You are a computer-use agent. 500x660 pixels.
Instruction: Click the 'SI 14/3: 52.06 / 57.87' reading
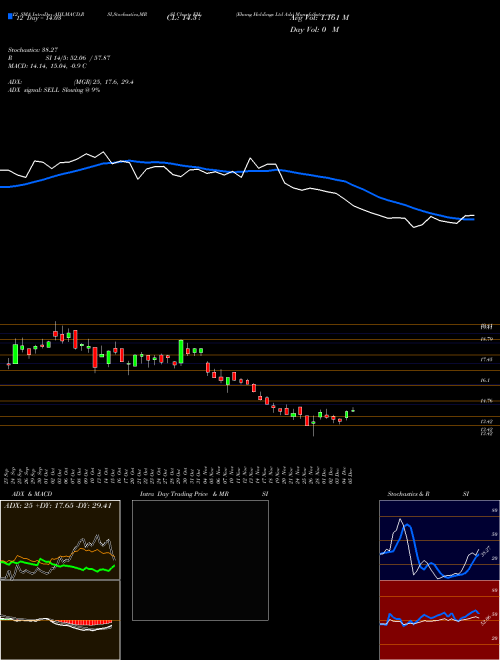coord(78,58)
